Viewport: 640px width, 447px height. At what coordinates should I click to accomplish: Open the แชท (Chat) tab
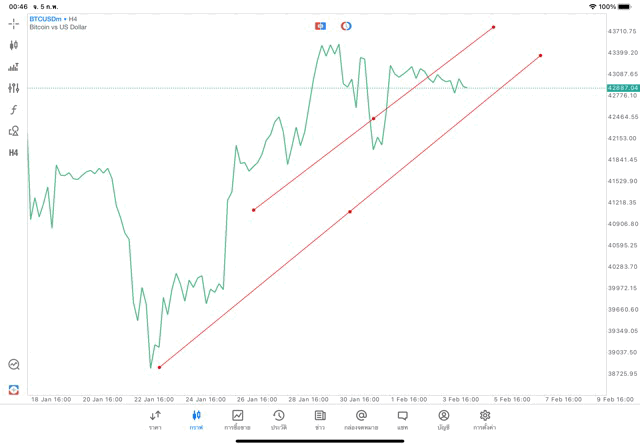point(402,419)
